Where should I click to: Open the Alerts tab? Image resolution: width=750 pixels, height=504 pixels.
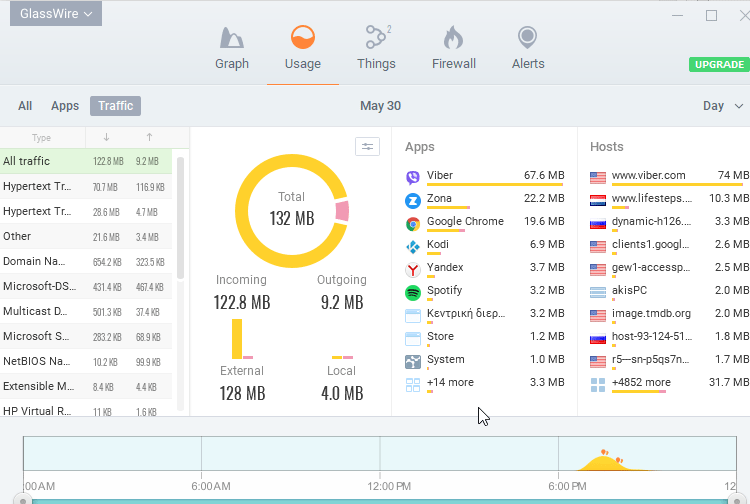click(x=528, y=48)
